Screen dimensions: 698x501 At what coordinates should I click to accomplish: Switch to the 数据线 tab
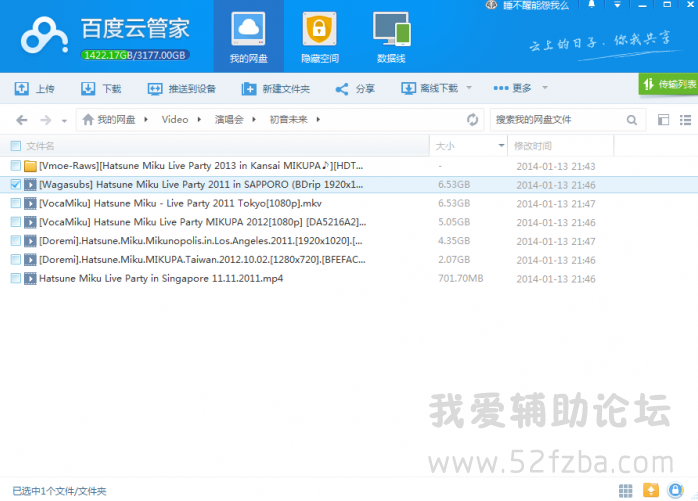(x=391, y=37)
